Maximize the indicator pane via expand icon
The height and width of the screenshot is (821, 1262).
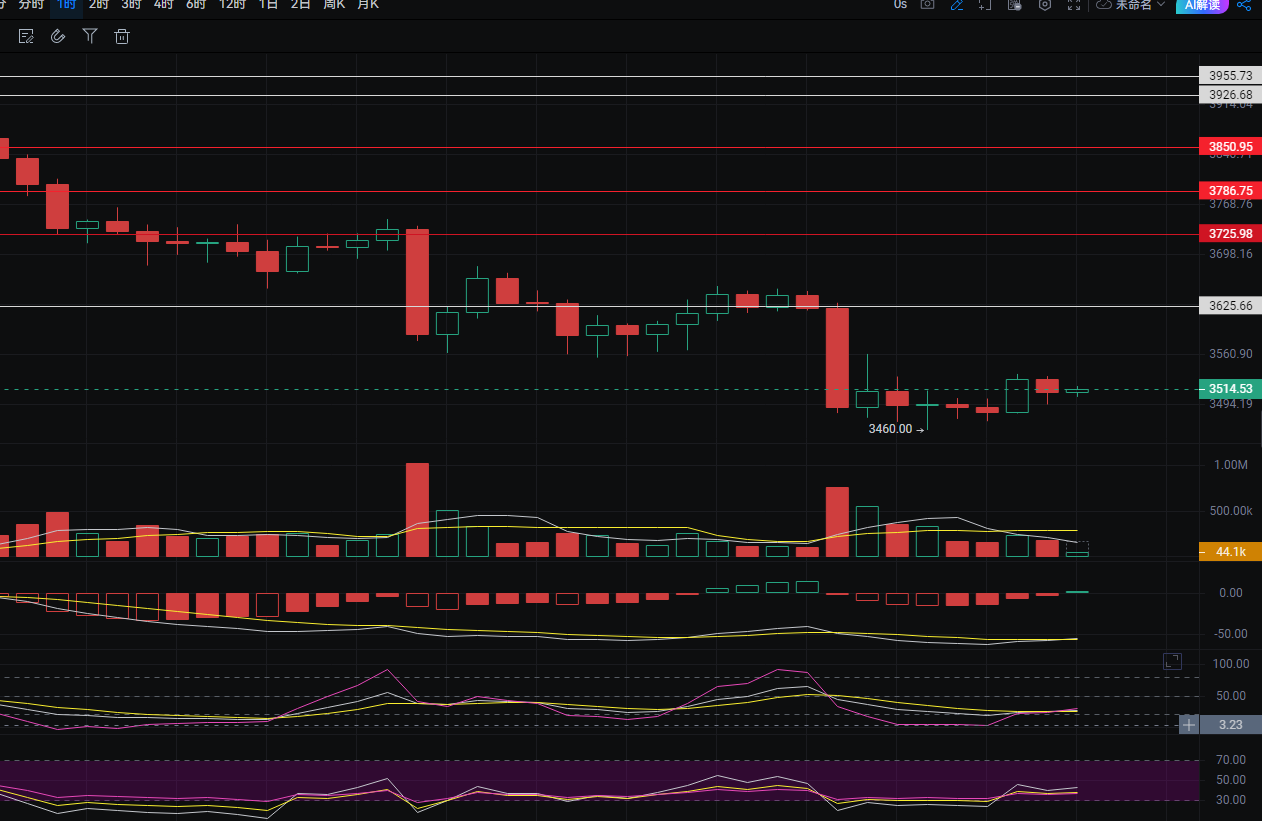1172,661
